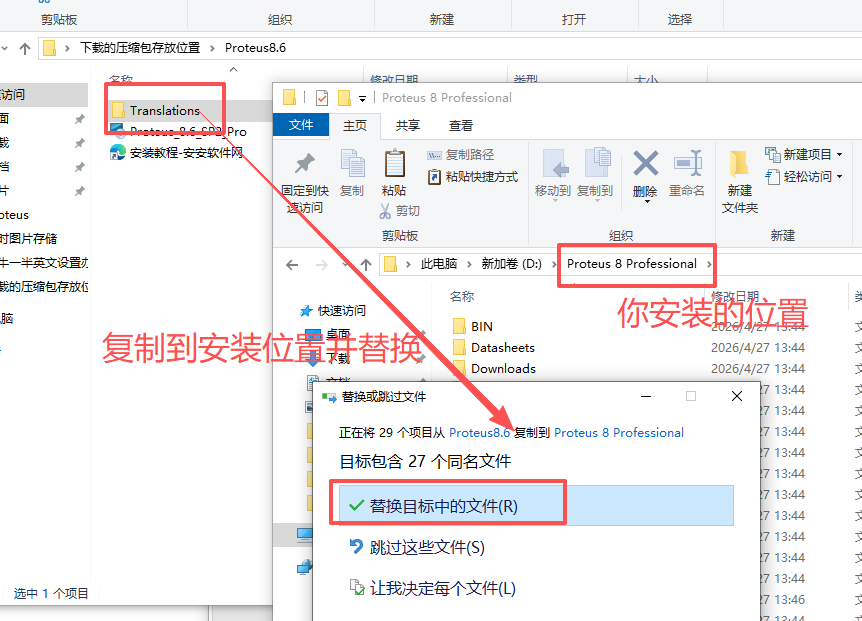Click the Properties checkmark icon in title bar

[322, 98]
